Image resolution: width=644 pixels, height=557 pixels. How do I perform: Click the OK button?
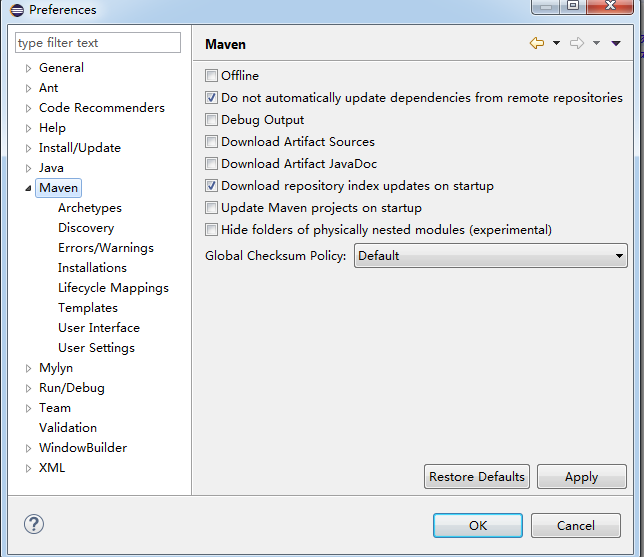[478, 525]
